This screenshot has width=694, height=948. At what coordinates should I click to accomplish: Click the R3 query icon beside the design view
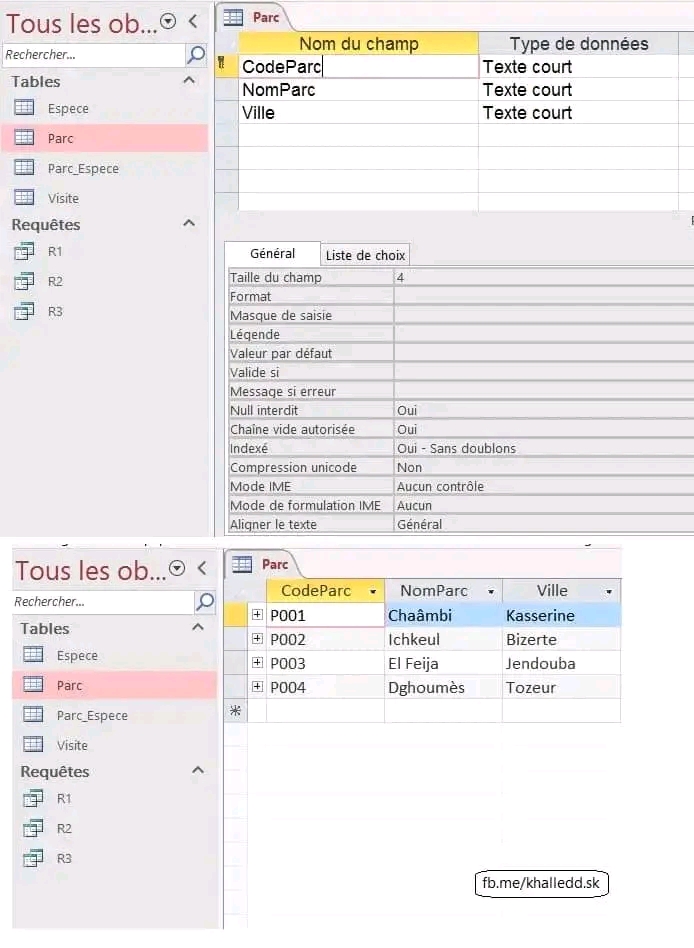tap(24, 311)
